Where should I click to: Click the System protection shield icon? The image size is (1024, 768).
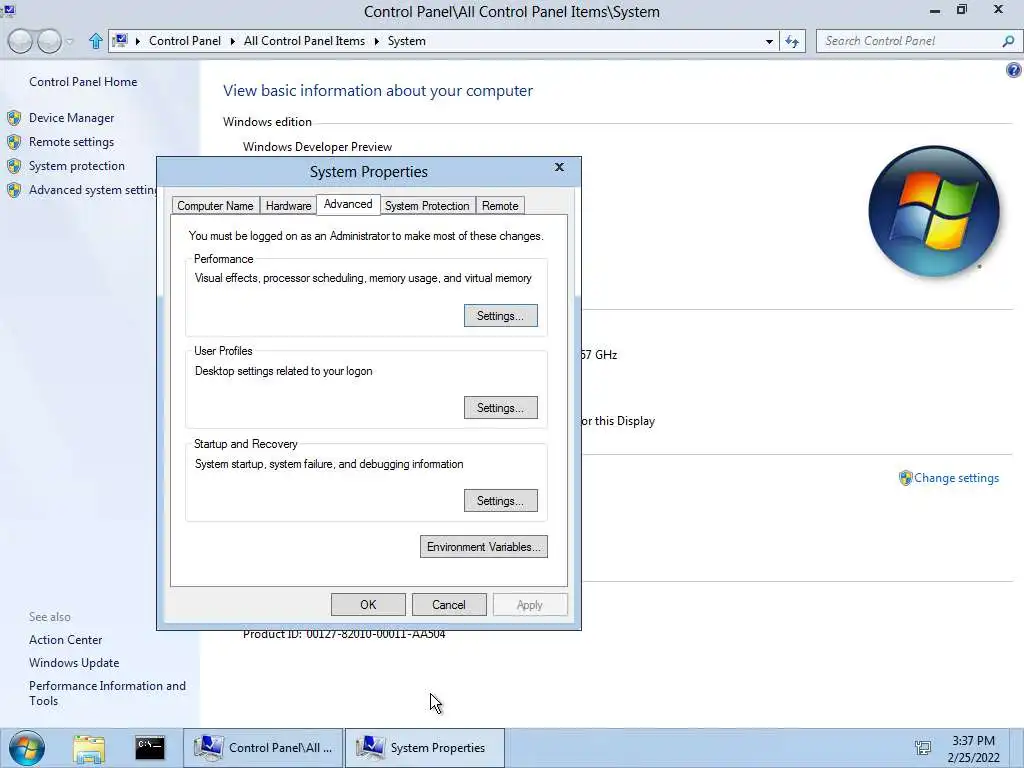click(14, 166)
